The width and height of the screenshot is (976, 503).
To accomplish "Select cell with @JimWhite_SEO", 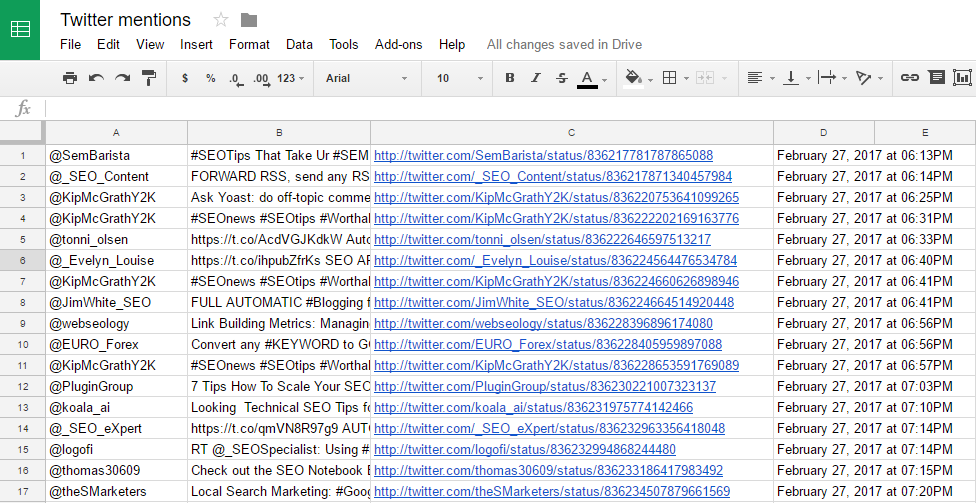I will point(116,303).
